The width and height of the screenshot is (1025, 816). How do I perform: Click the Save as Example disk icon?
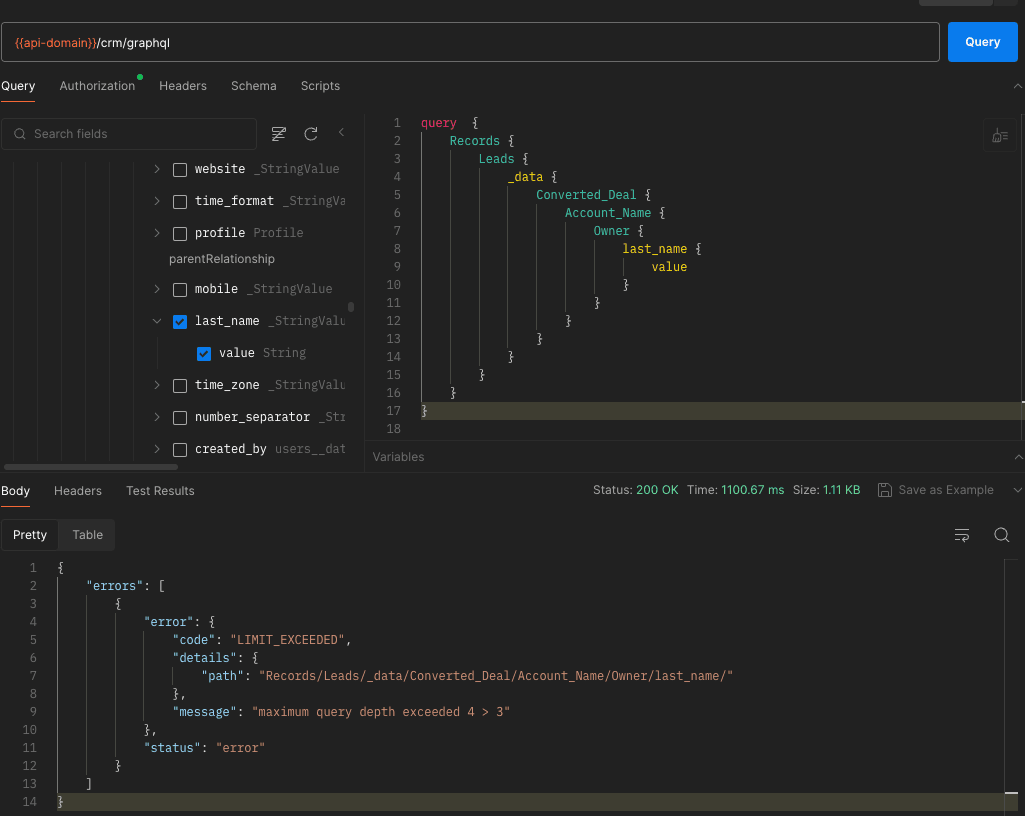(884, 490)
